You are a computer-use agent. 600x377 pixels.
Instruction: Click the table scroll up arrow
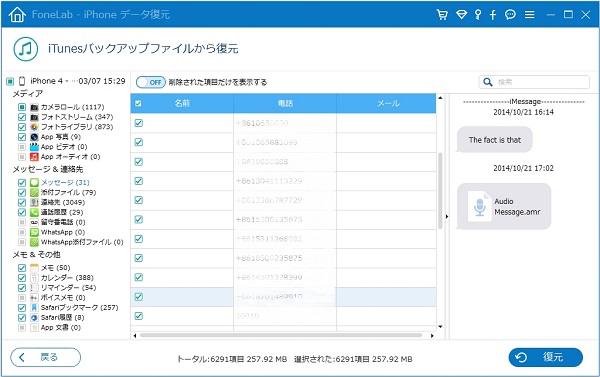click(x=440, y=98)
